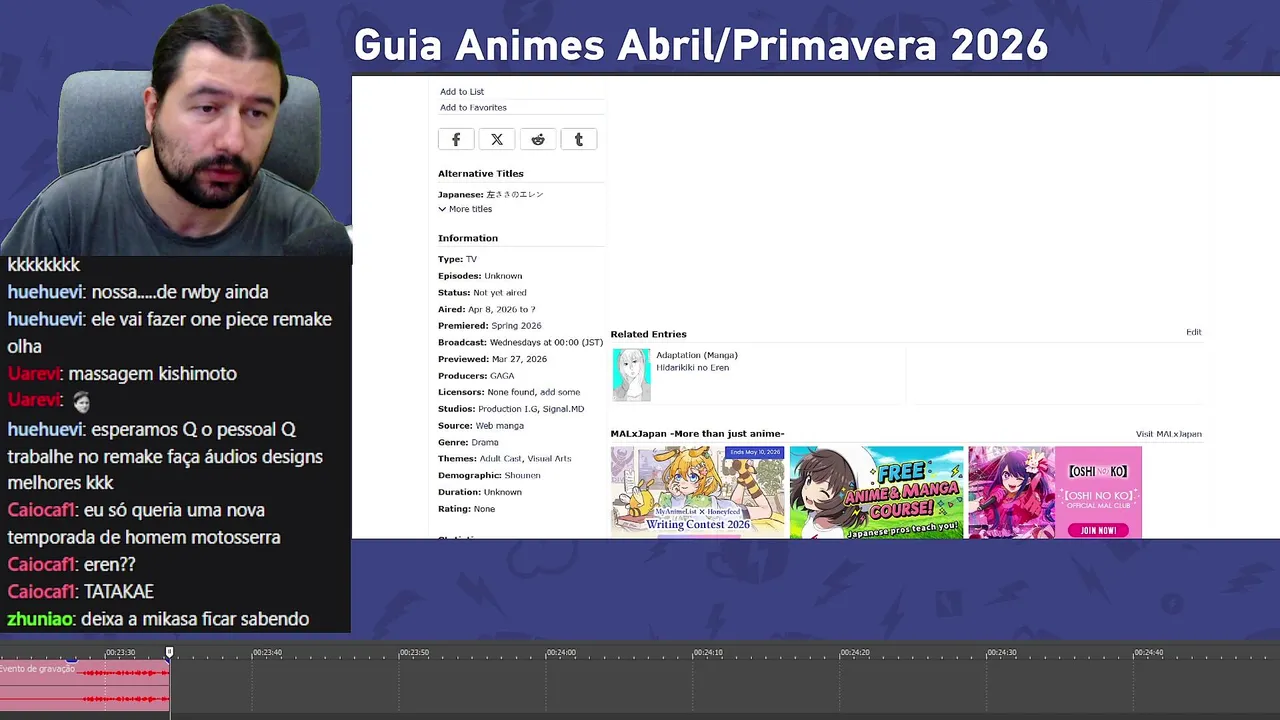Open the Hidarikiki no Eren manga link

692,368
